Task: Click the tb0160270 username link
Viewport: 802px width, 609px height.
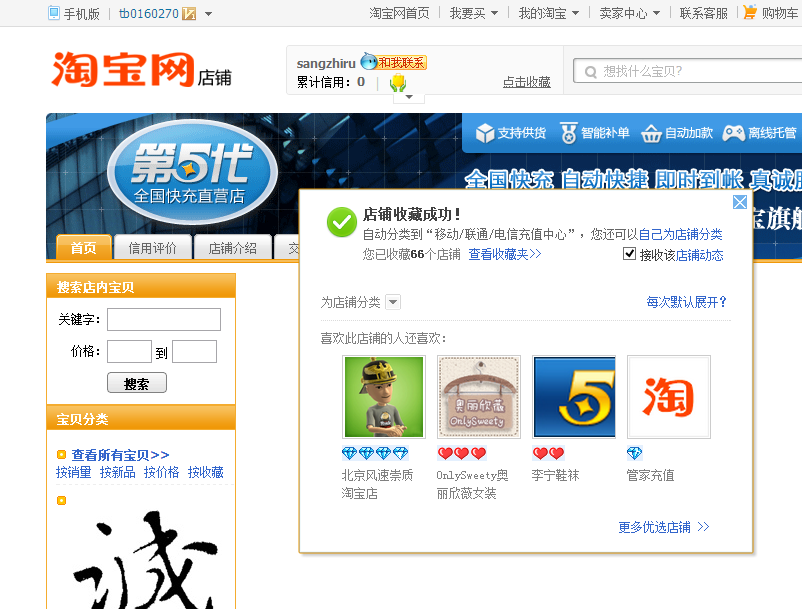Action: [149, 13]
